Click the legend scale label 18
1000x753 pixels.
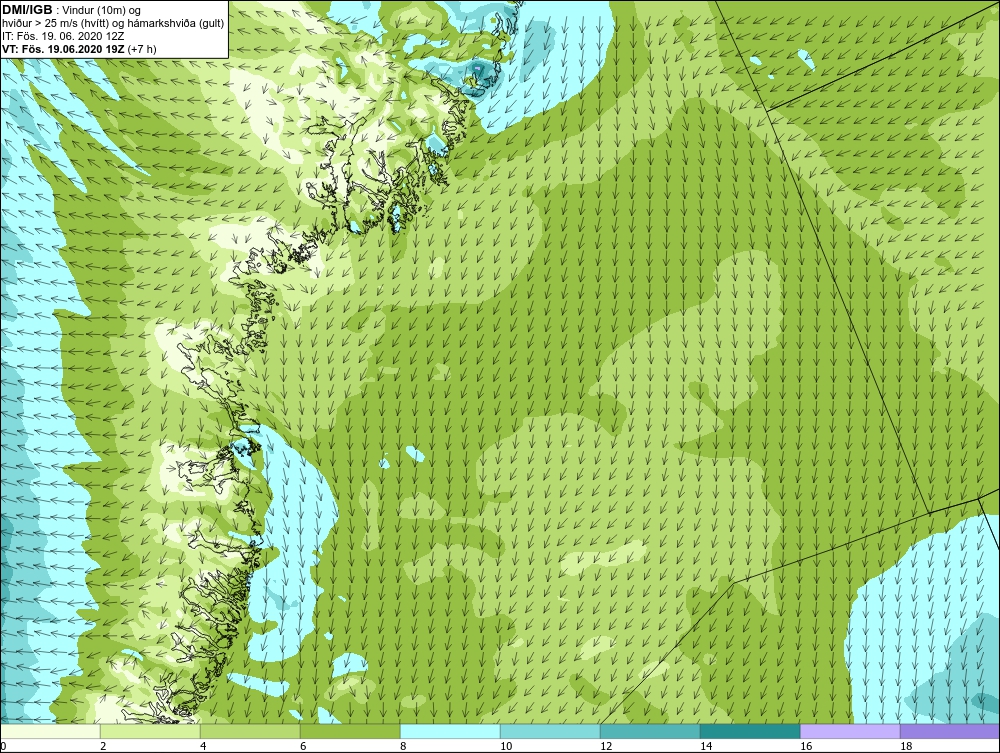click(906, 746)
